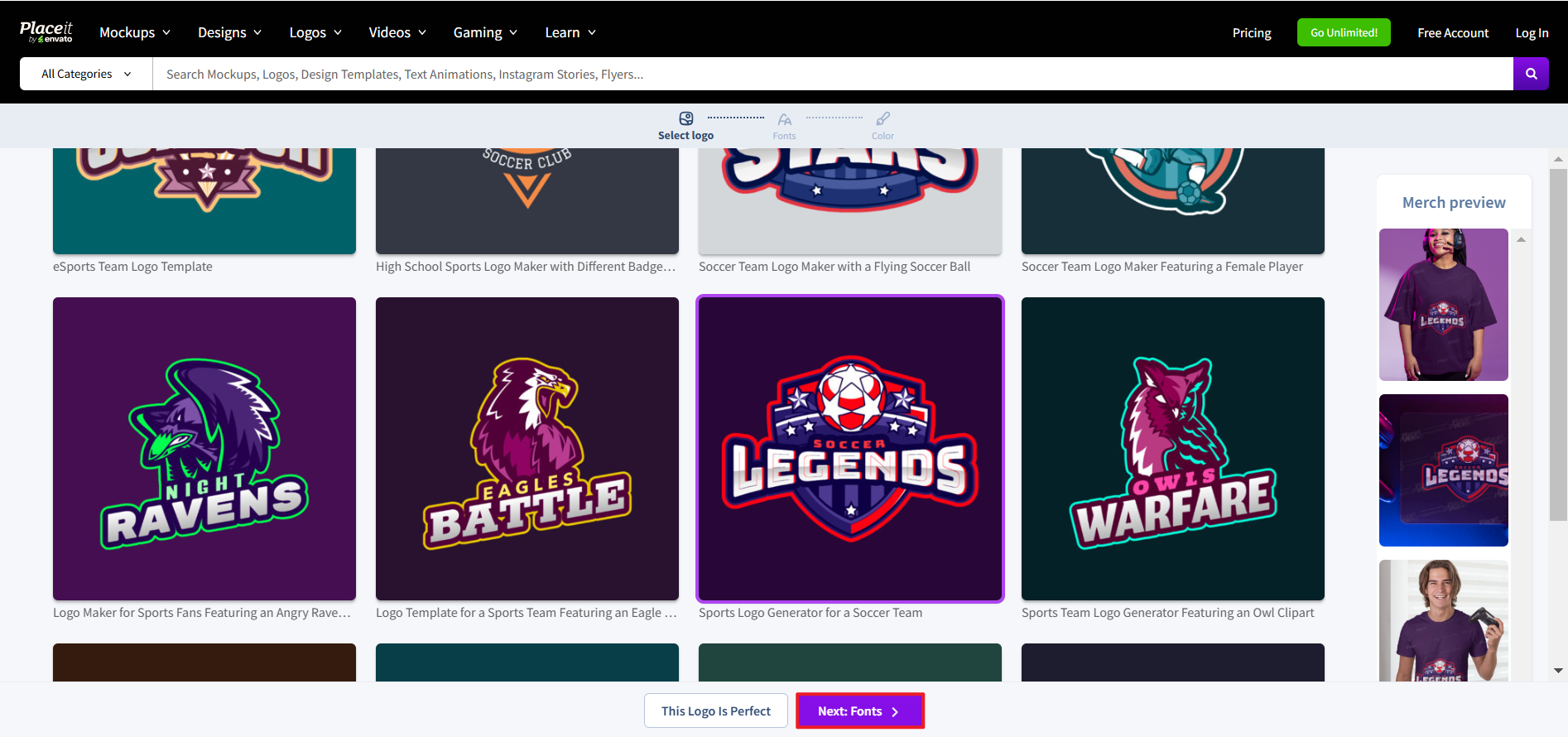The image size is (1568, 737).
Task: Click the purple search magnifier button
Action: click(1531, 74)
